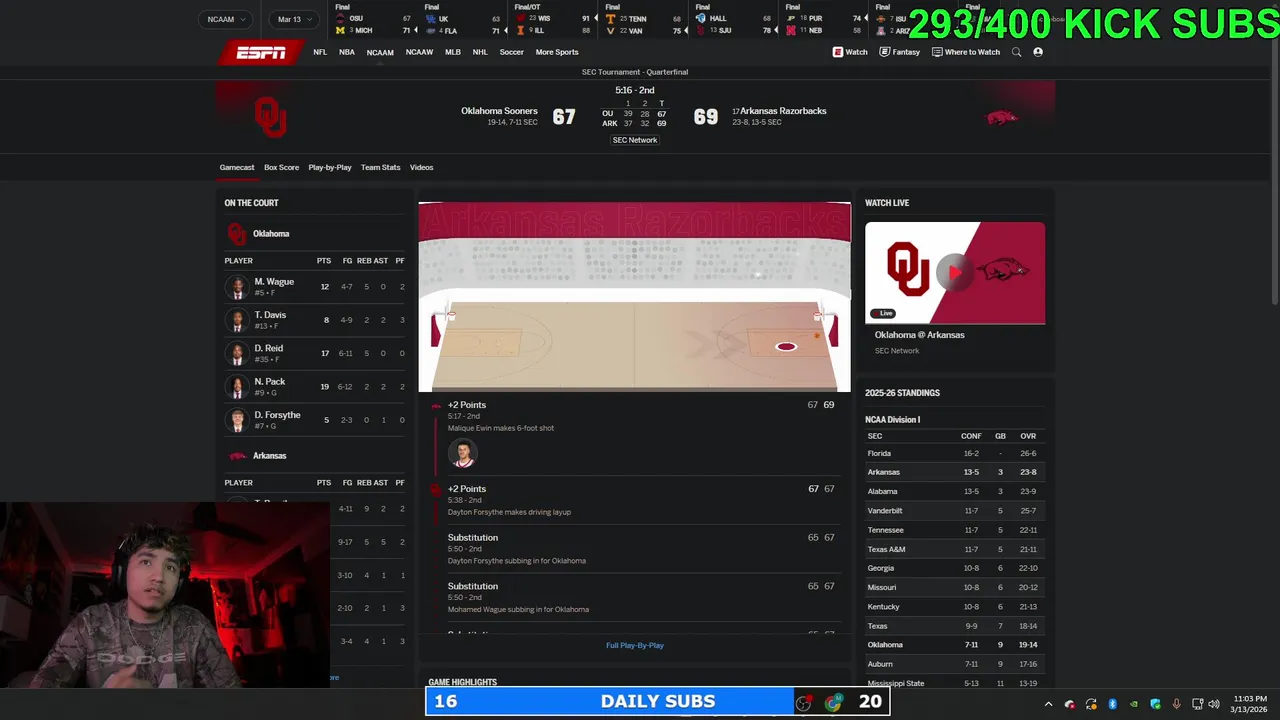Select Soccer in the ESPN nav
Viewport: 1280px width, 720px height.
[x=511, y=52]
